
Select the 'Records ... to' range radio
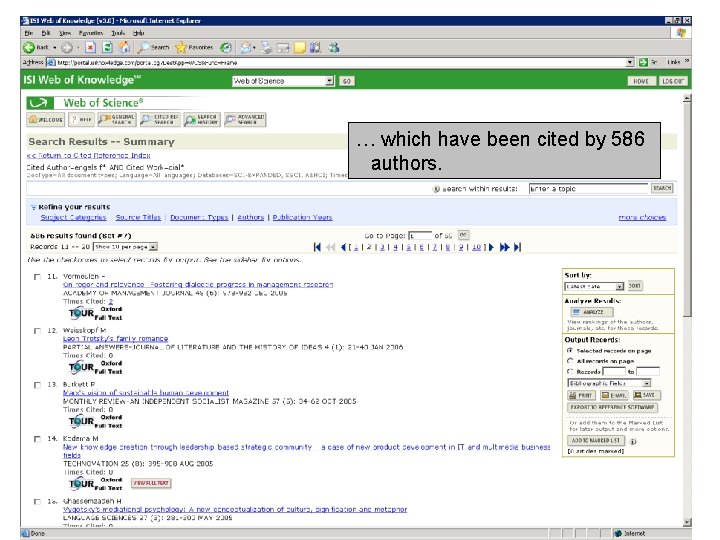click(570, 371)
